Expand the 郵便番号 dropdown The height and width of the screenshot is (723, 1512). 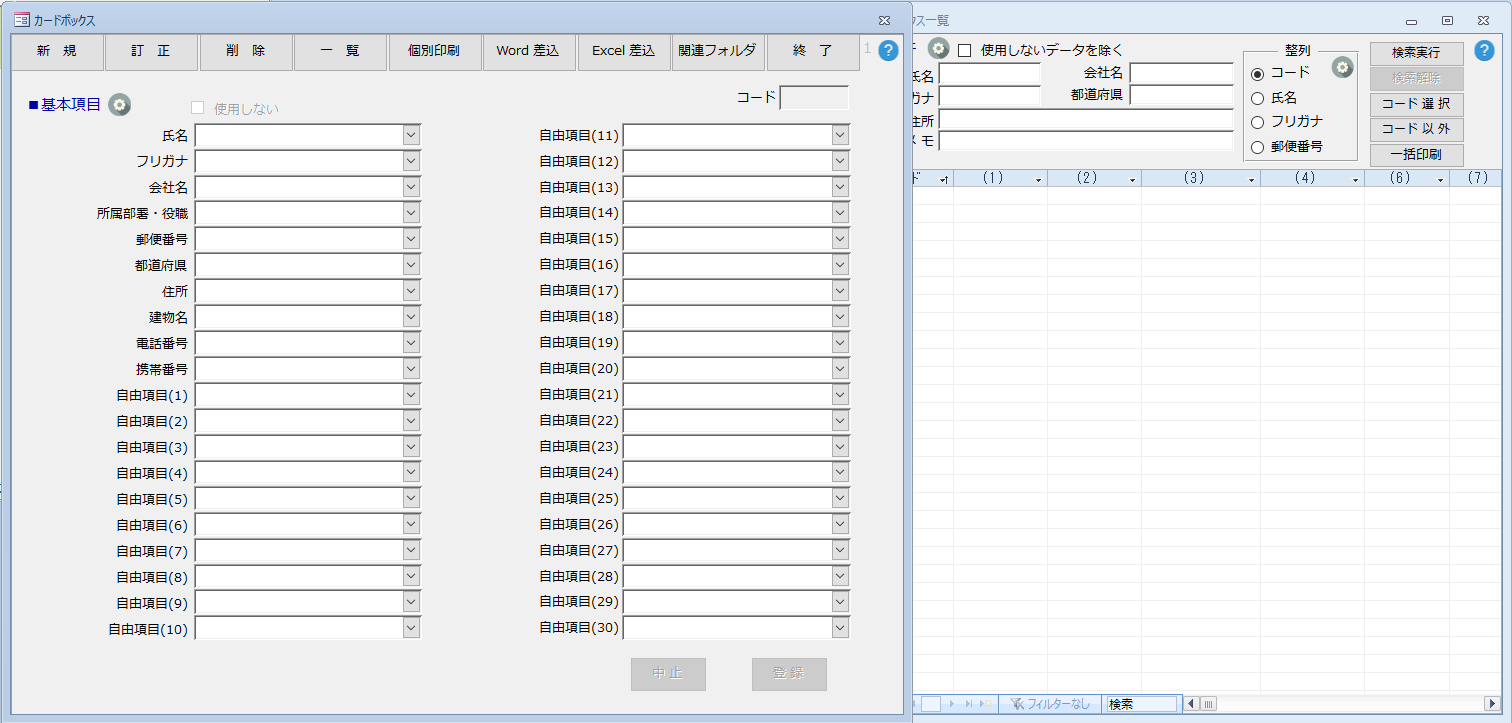[411, 239]
